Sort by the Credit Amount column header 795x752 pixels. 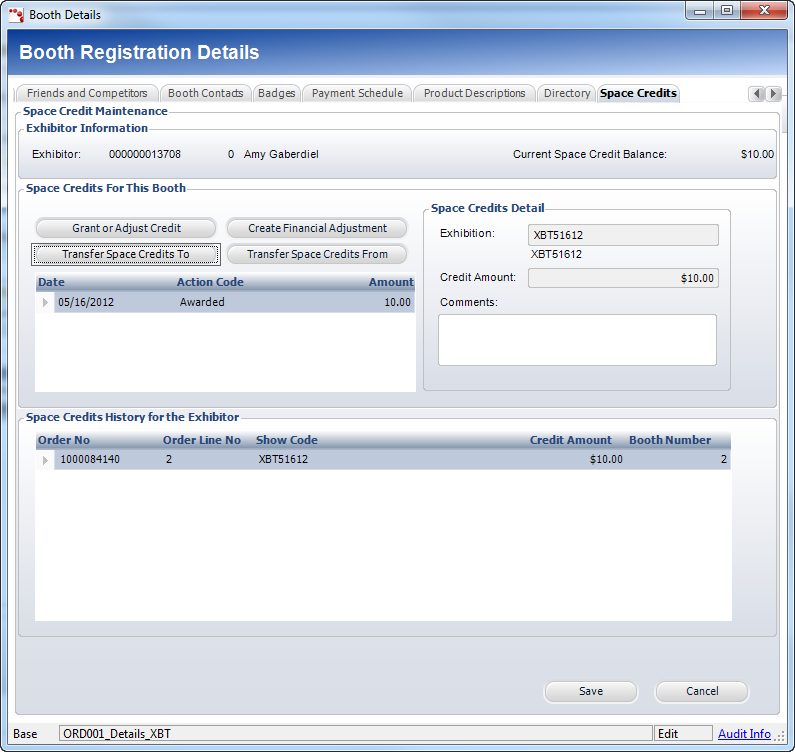[x=570, y=440]
